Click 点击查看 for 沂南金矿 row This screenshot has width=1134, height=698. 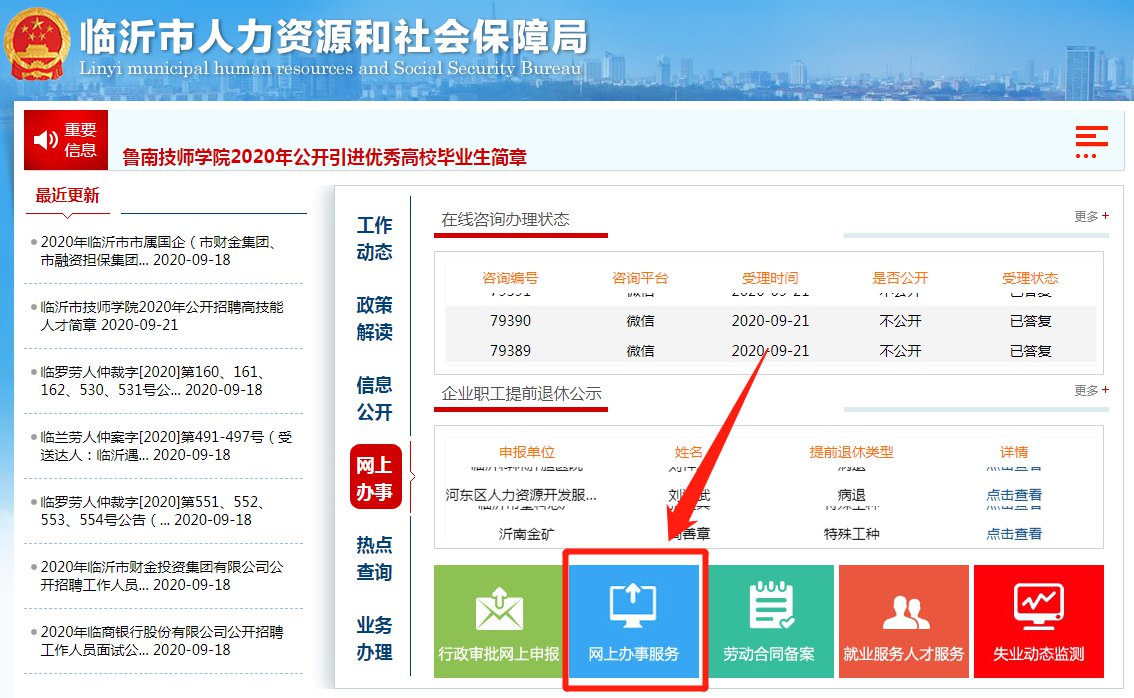(x=1013, y=534)
